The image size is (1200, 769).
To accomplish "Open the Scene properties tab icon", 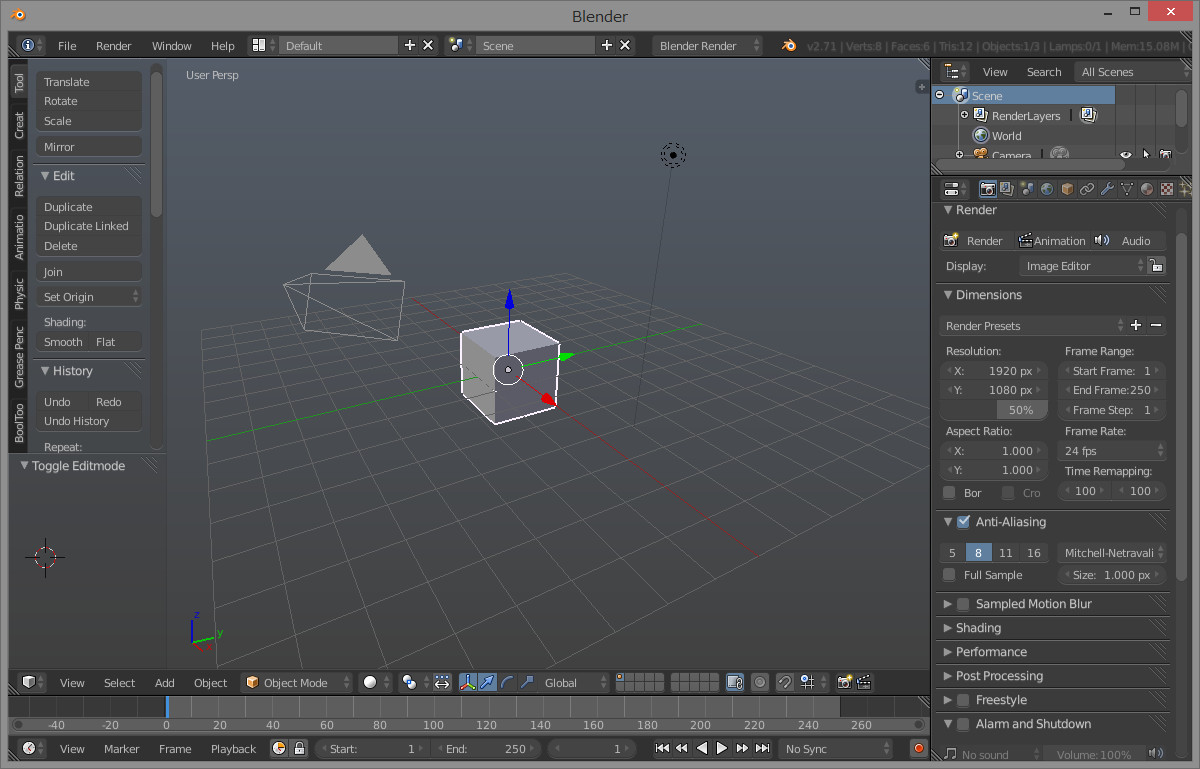I will pyautogui.click(x=1027, y=188).
